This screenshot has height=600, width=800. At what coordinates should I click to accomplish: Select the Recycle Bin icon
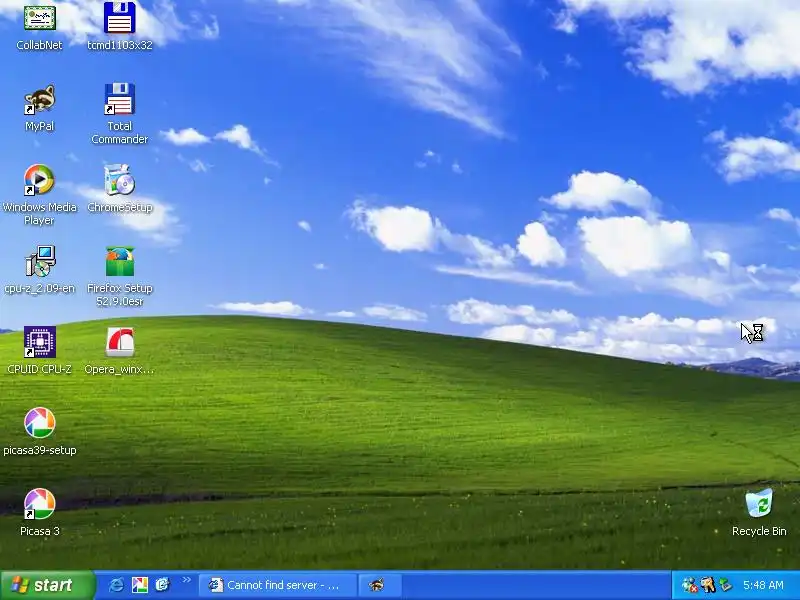(x=759, y=512)
